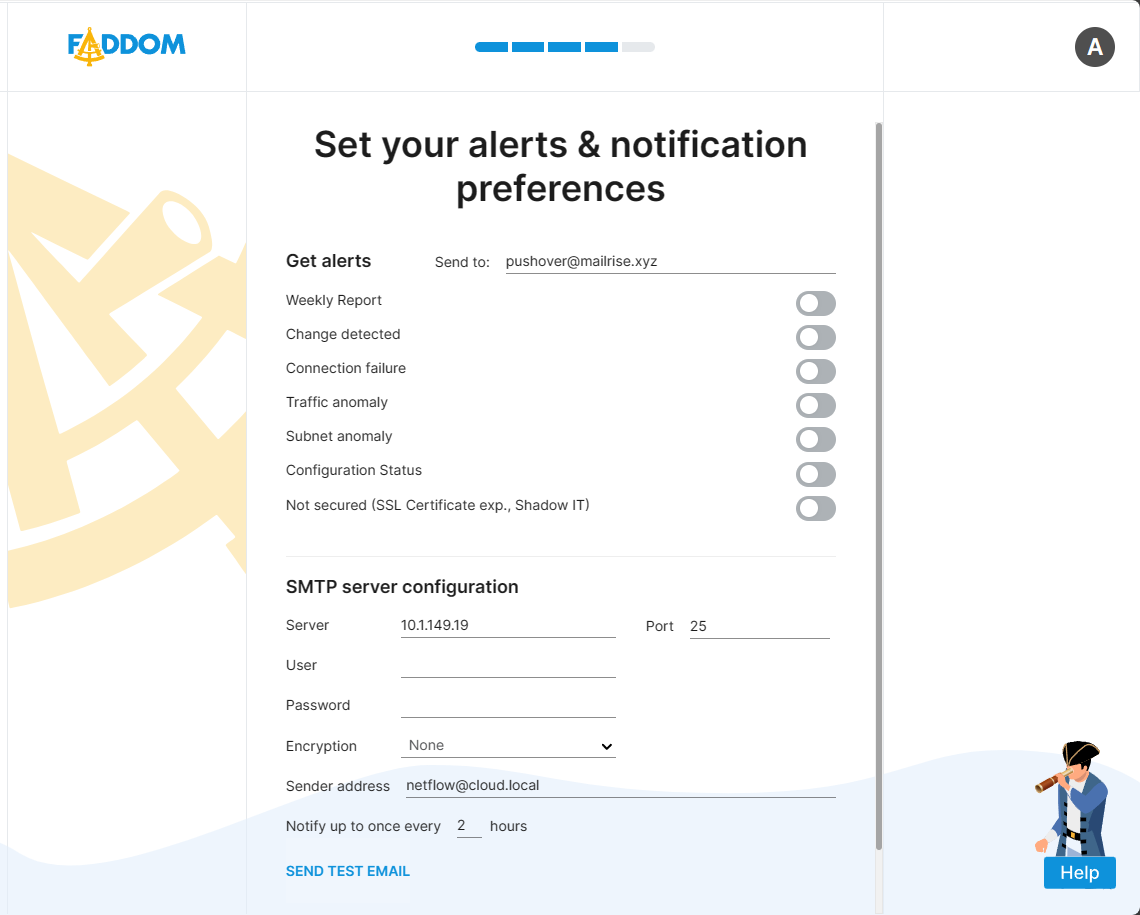Switch on Subnet anomaly alerts
This screenshot has width=1140, height=915.
tap(815, 440)
